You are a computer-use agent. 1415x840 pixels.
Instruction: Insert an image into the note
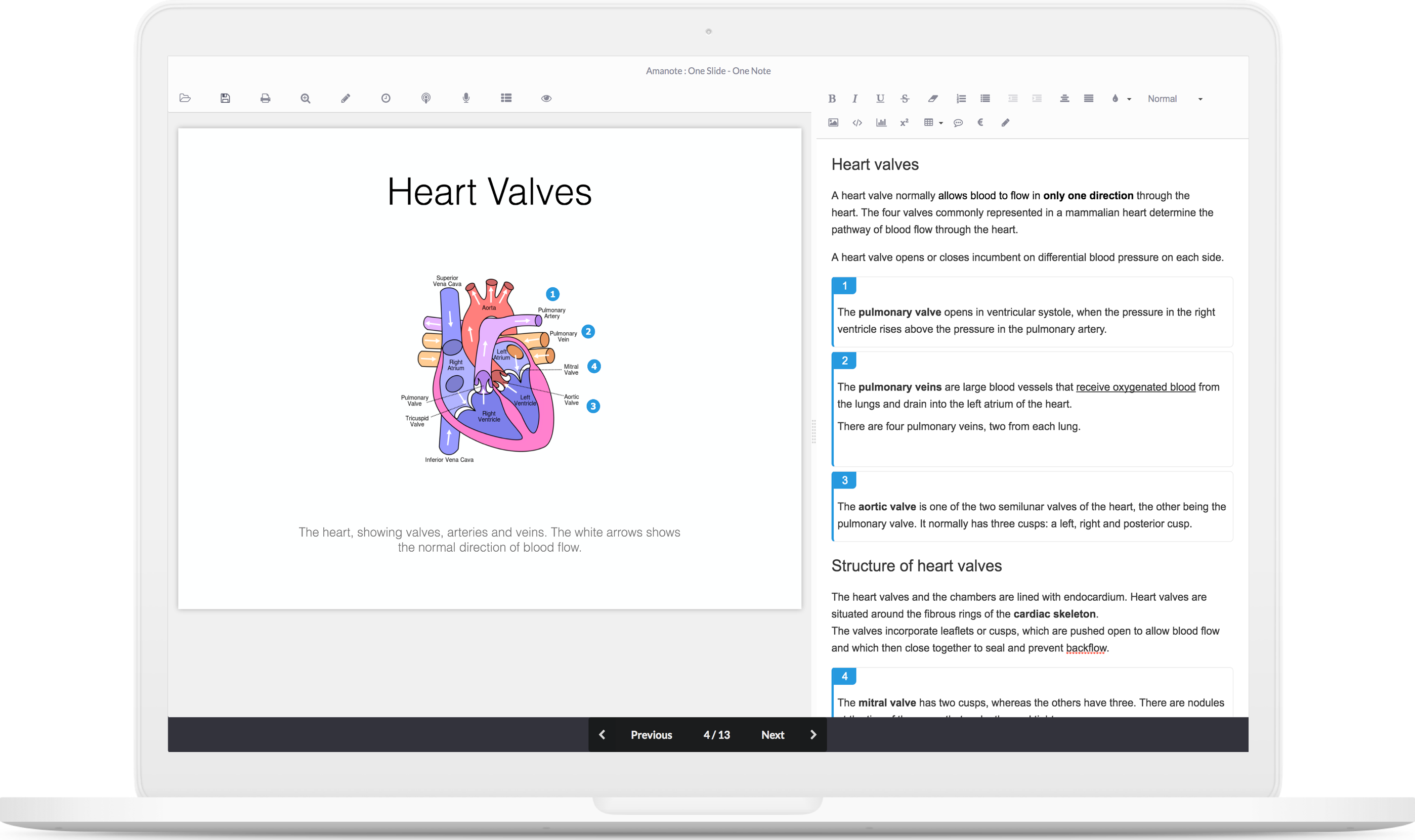(x=833, y=122)
